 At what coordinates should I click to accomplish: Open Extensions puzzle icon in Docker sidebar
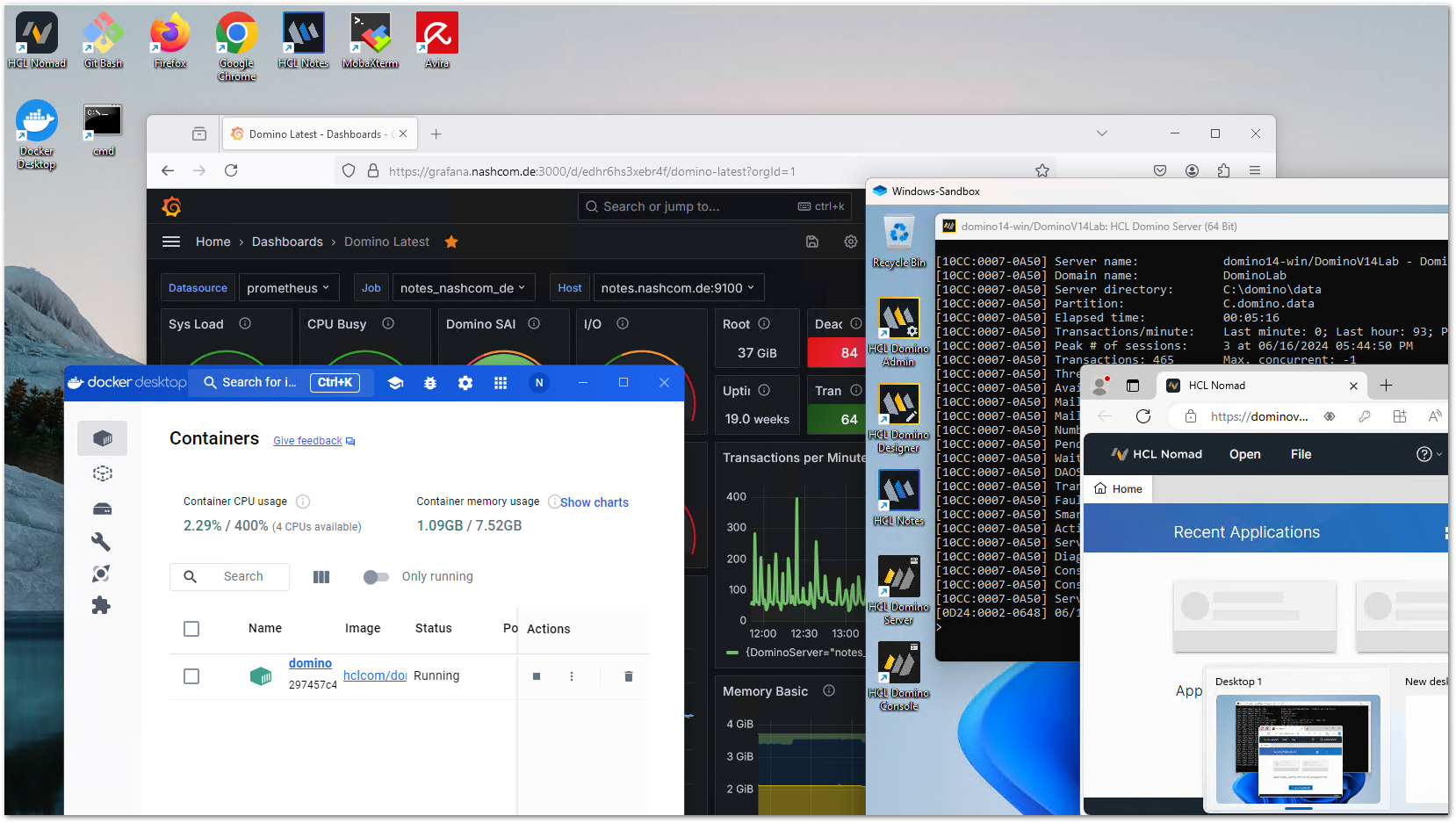coord(101,605)
